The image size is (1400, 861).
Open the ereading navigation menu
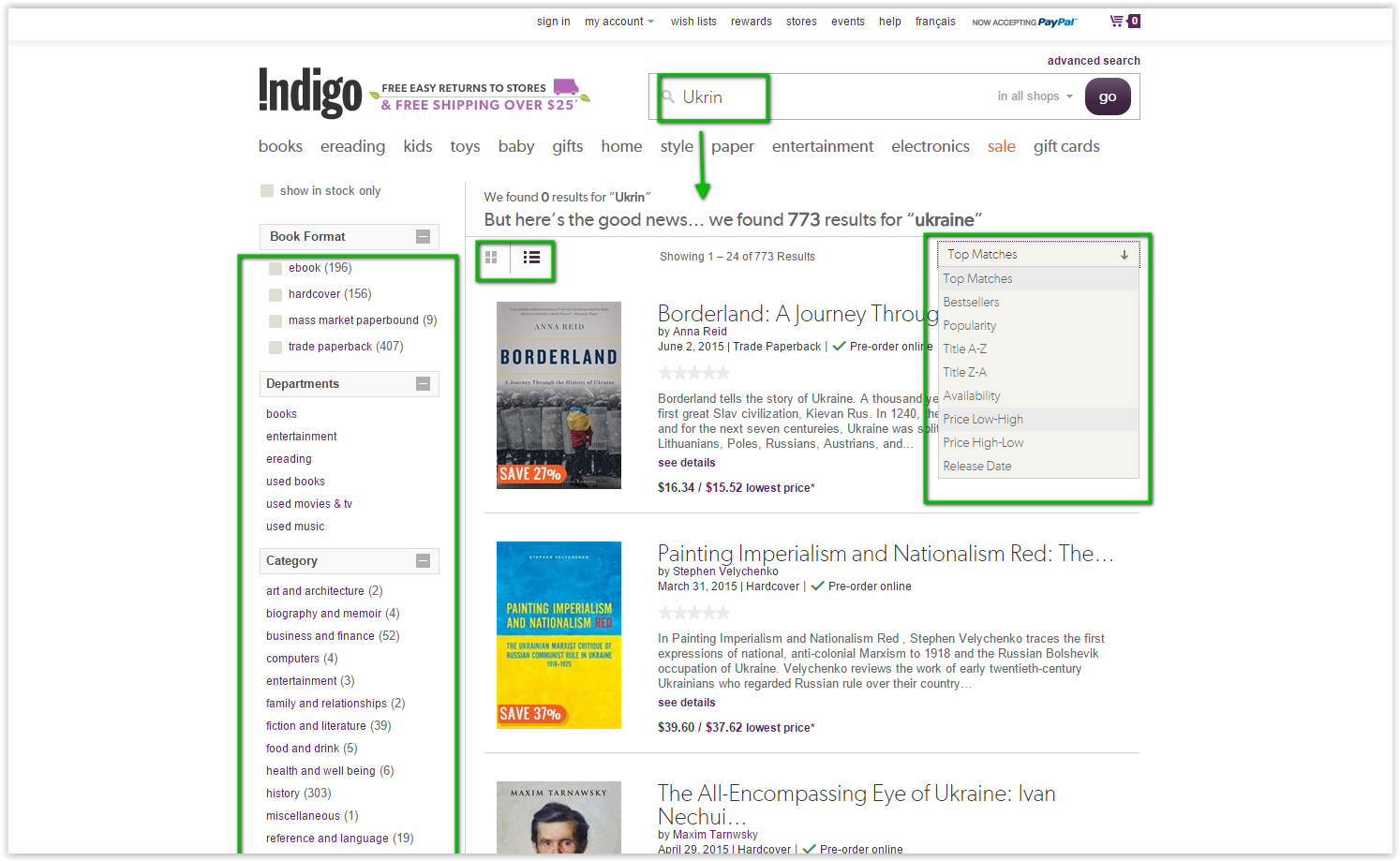352,147
